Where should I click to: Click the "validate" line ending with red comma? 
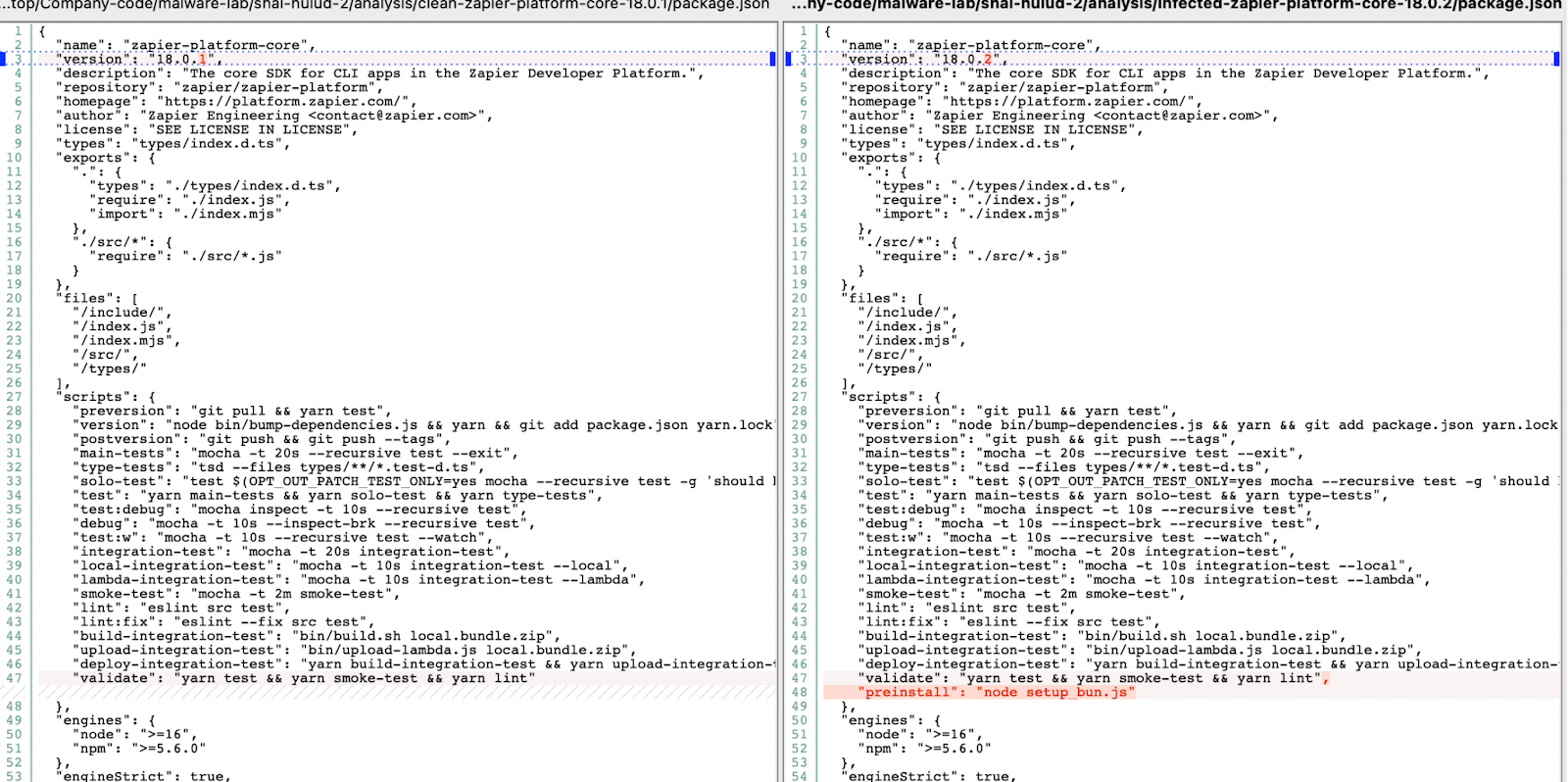click(x=1094, y=678)
